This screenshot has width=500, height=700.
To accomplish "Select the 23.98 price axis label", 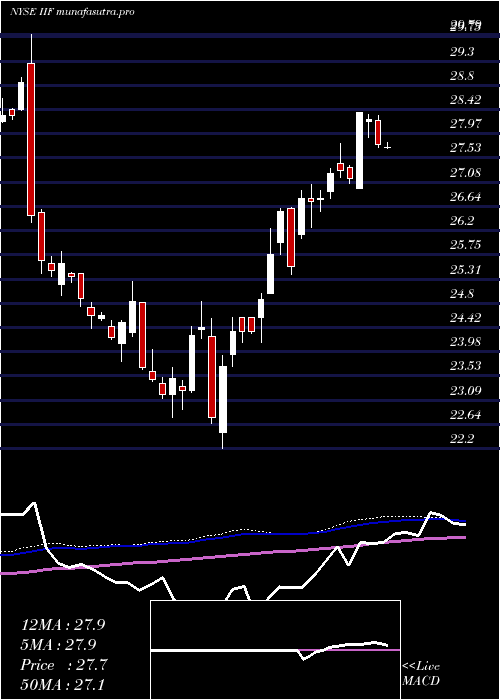I will coord(466,342).
